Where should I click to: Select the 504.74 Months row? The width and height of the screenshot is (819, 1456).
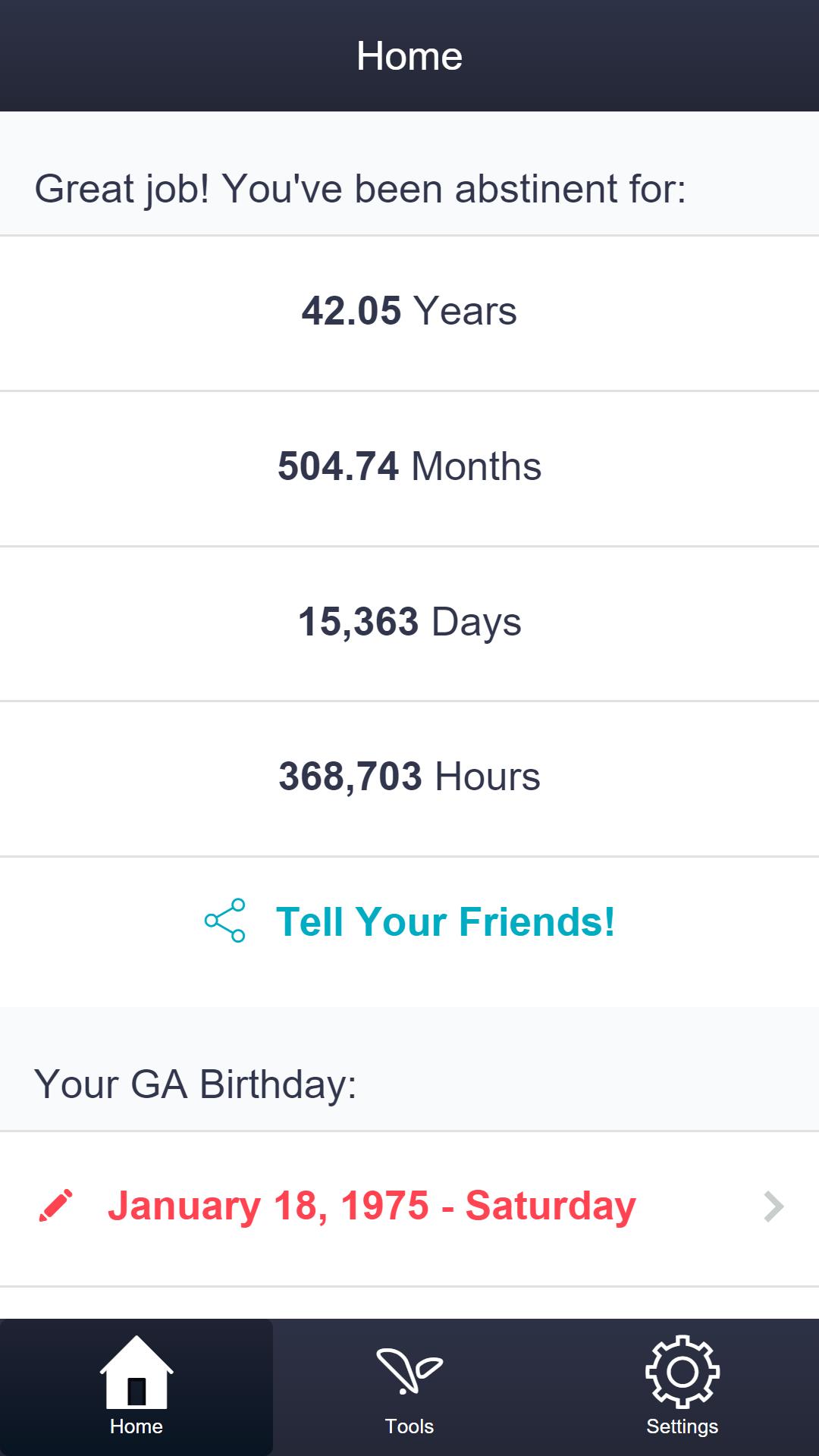(x=409, y=467)
